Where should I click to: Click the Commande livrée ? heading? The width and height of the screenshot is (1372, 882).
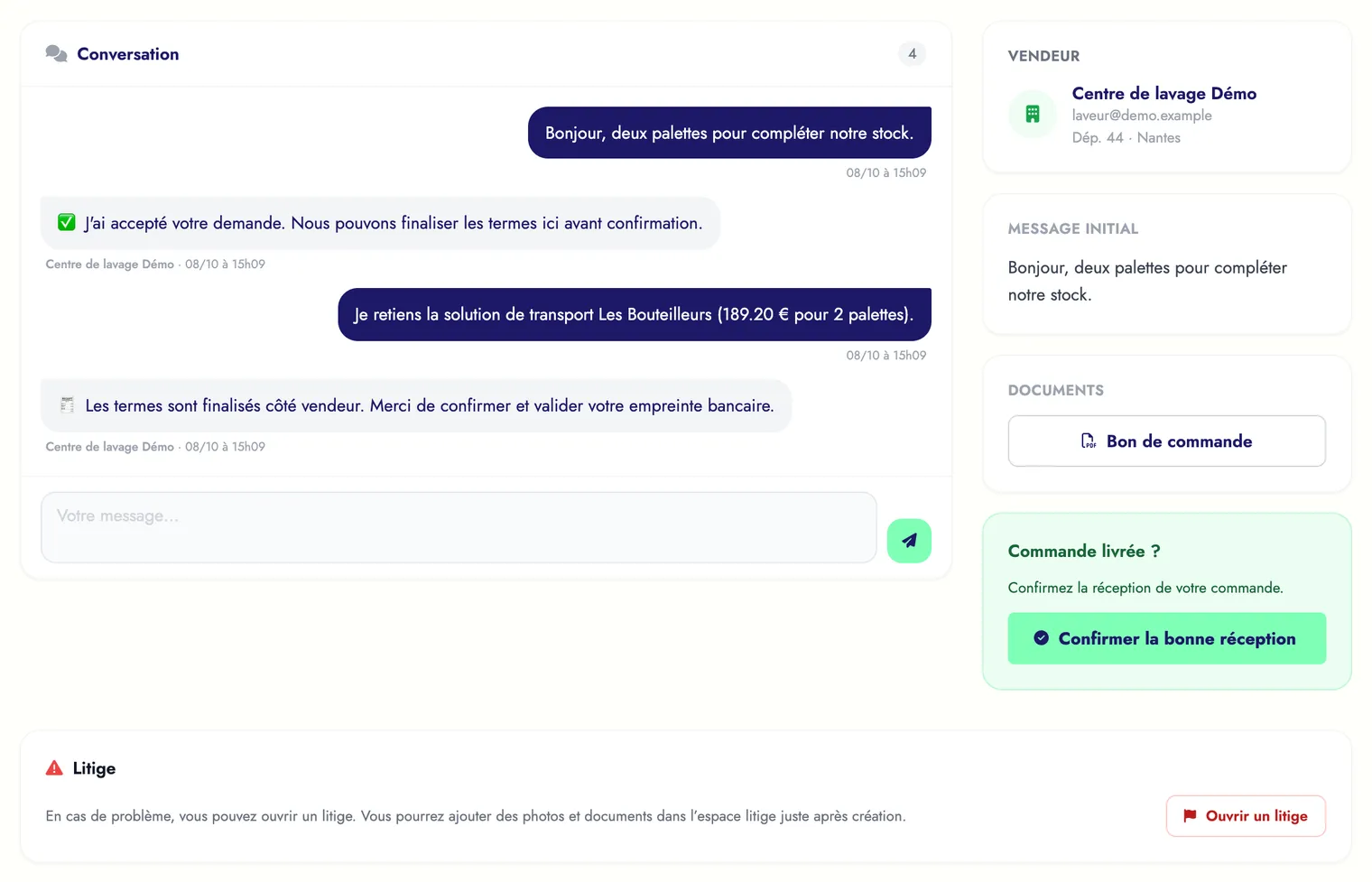[1083, 551]
